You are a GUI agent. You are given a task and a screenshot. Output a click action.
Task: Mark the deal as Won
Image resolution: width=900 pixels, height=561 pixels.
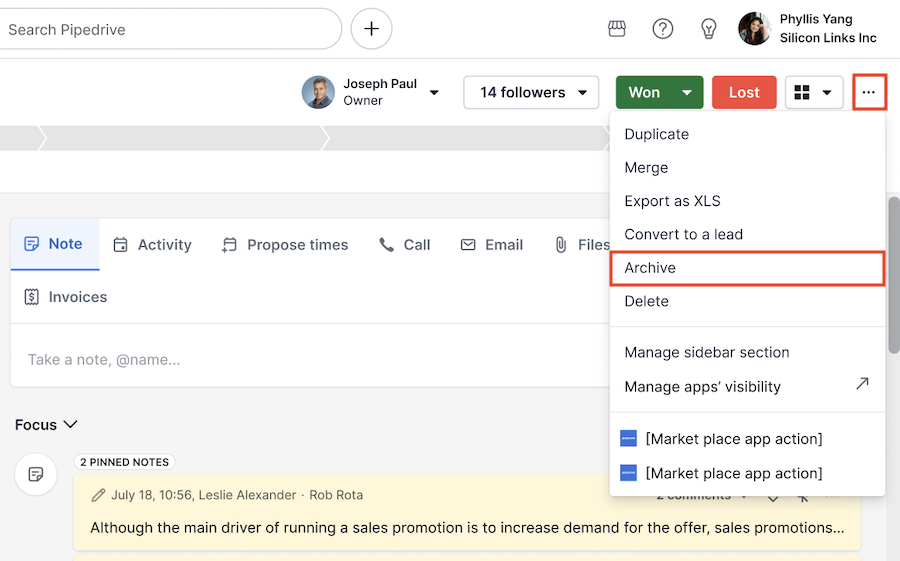(x=644, y=92)
